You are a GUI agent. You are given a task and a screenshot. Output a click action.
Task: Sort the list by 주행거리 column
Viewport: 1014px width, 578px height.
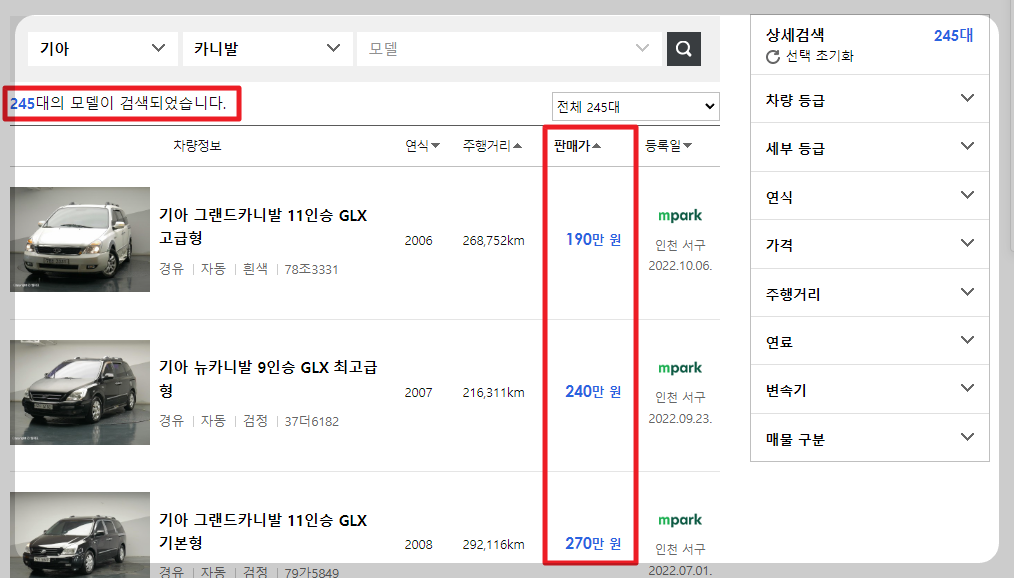(492, 145)
